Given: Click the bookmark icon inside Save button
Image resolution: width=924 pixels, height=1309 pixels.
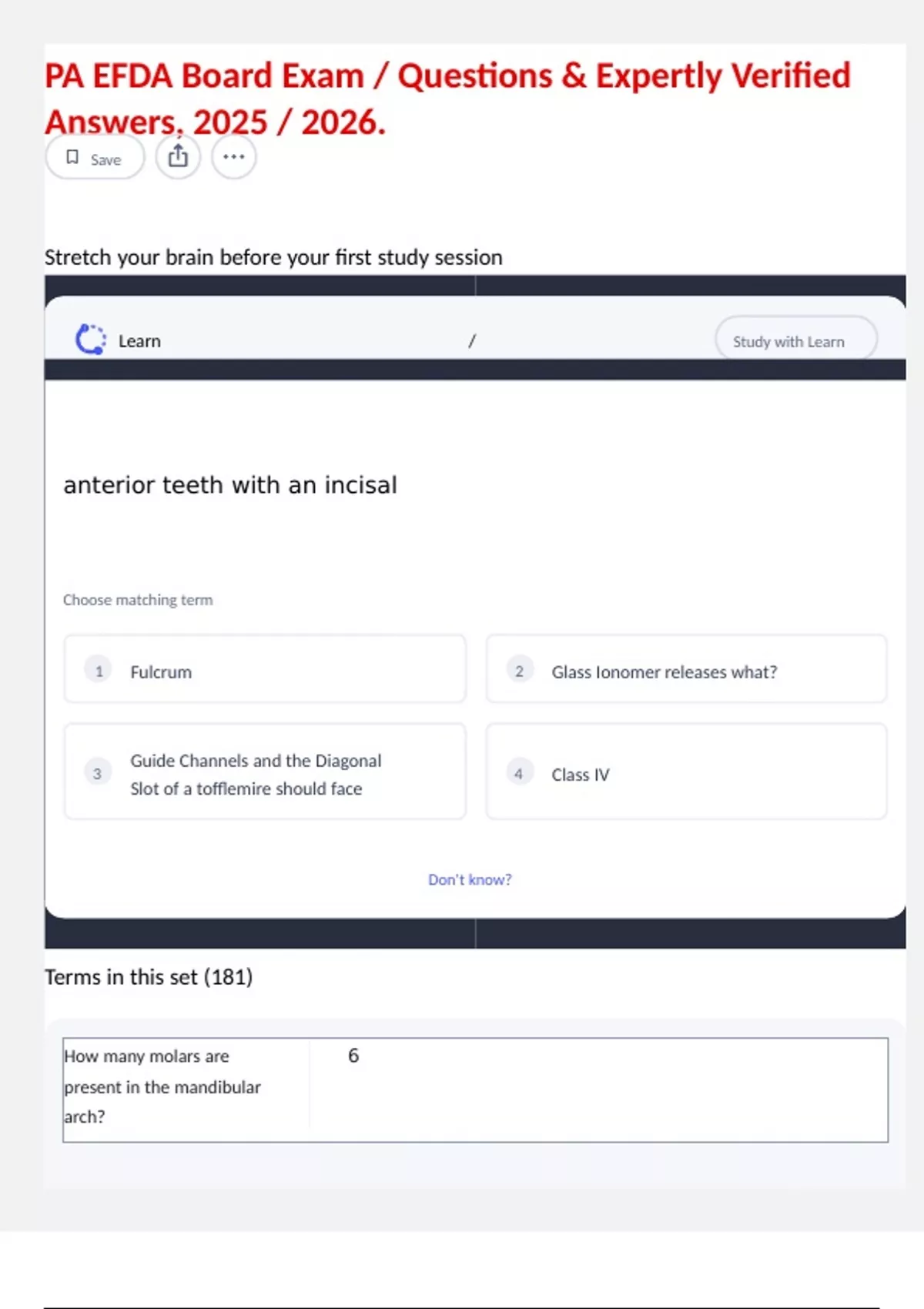Looking at the screenshot, I should tap(72, 157).
